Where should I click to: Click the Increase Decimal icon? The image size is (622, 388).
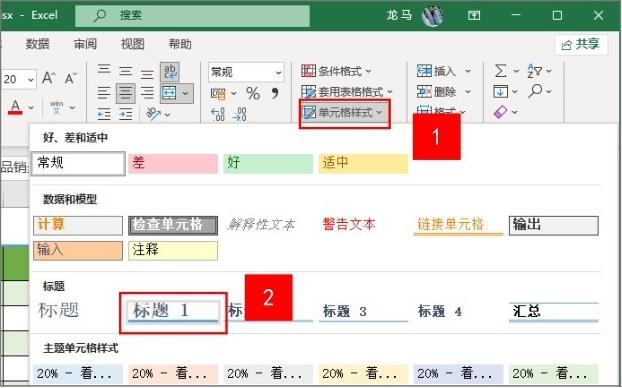(218, 114)
